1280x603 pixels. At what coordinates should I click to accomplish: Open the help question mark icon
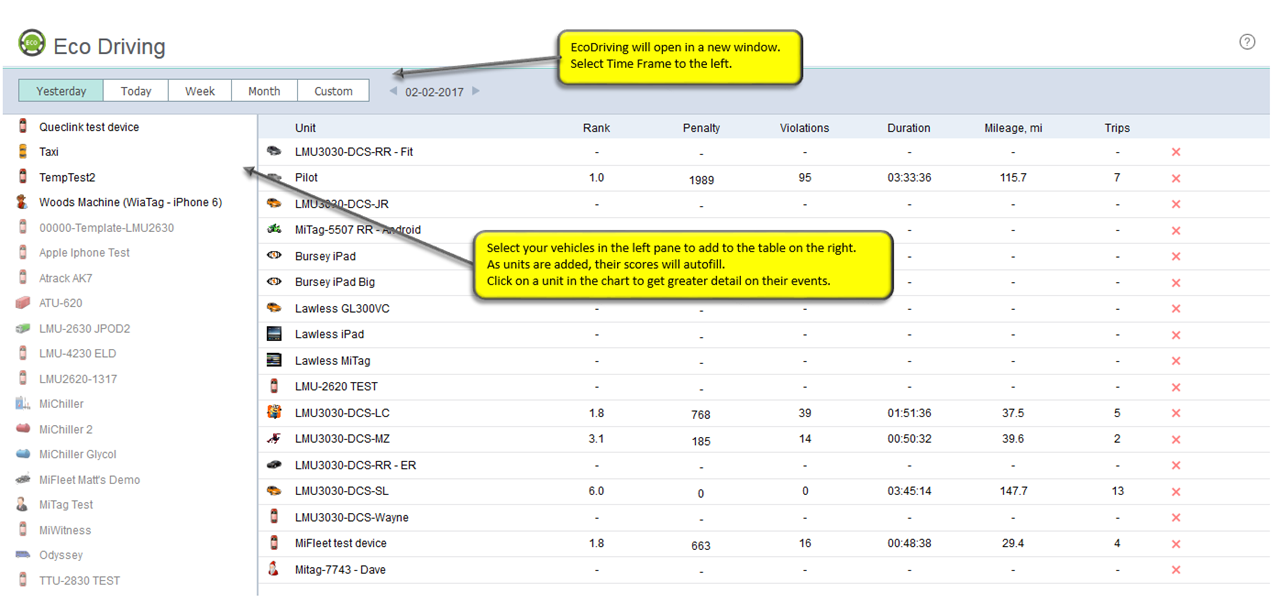pos(1247,42)
